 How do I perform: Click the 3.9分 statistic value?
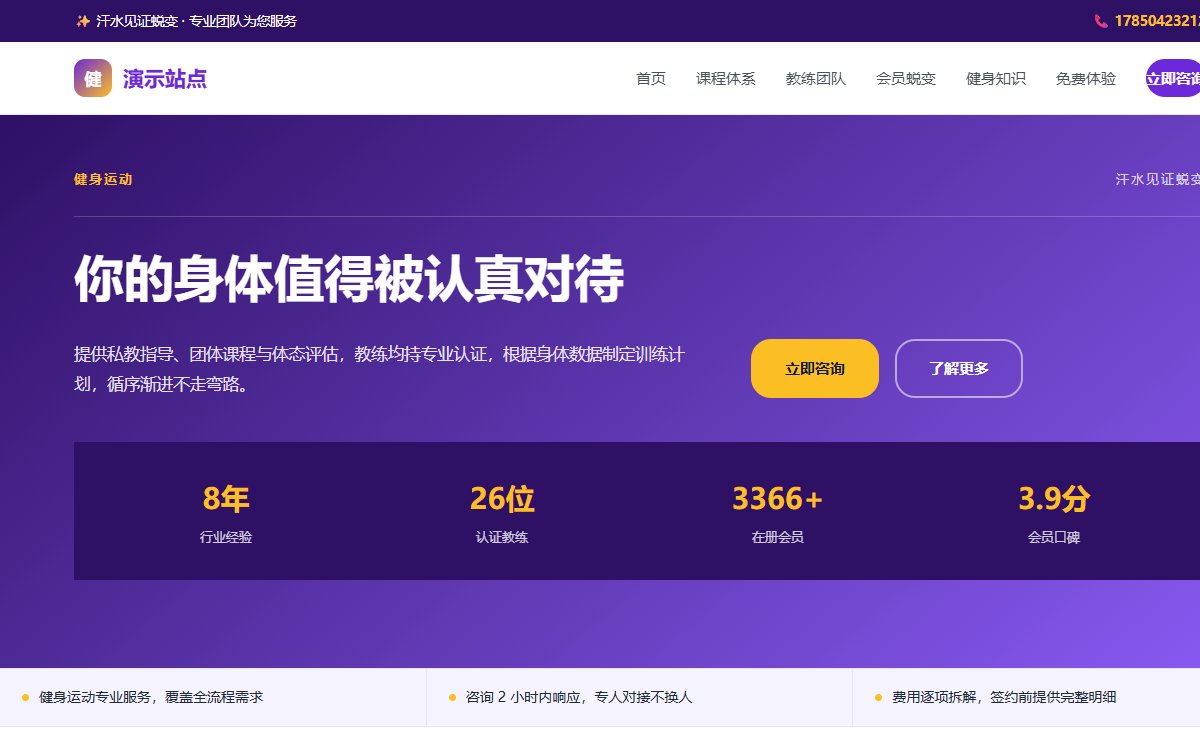(x=1054, y=498)
